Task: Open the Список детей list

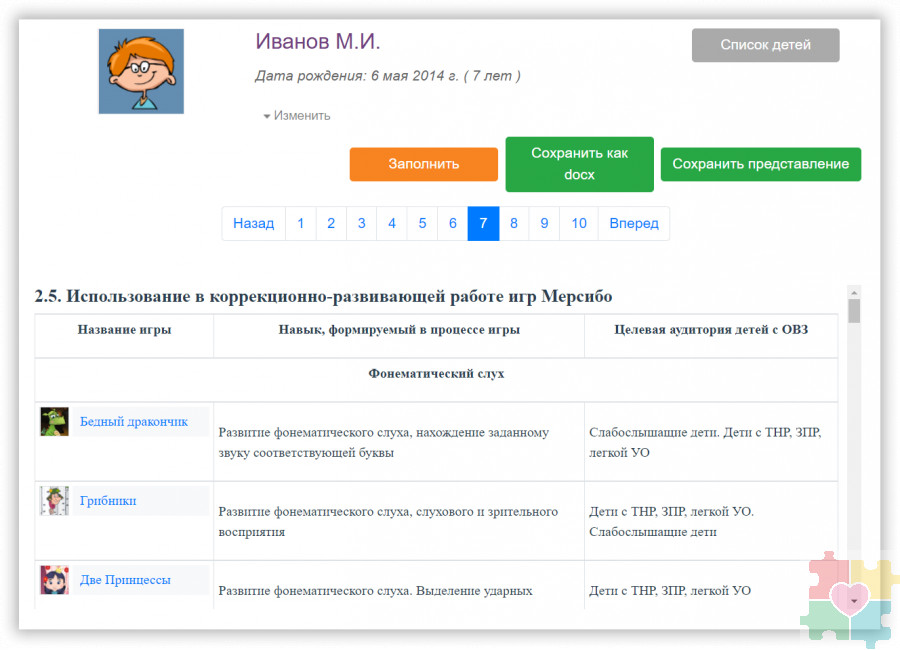Action: point(765,45)
